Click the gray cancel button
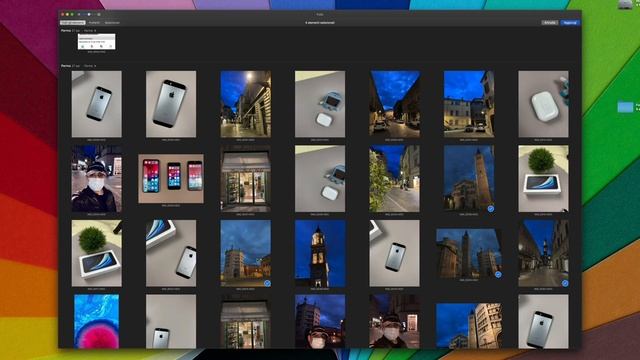 point(550,22)
